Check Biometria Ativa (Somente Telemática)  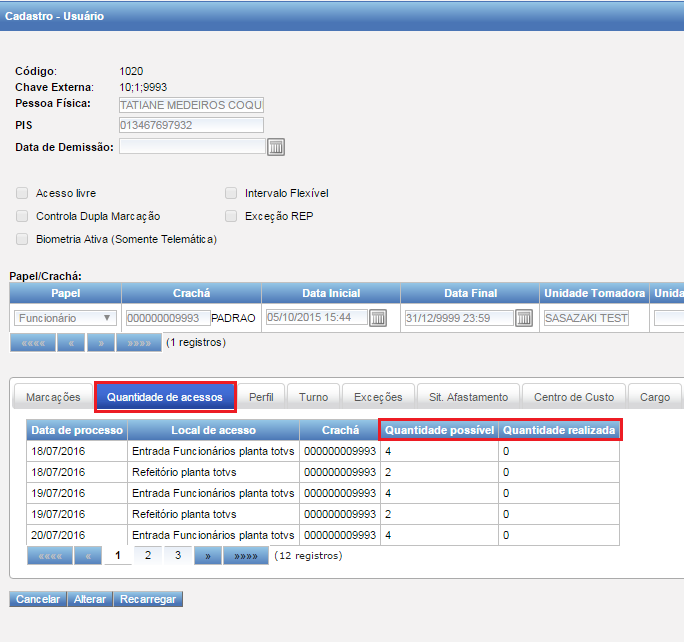tap(22, 239)
